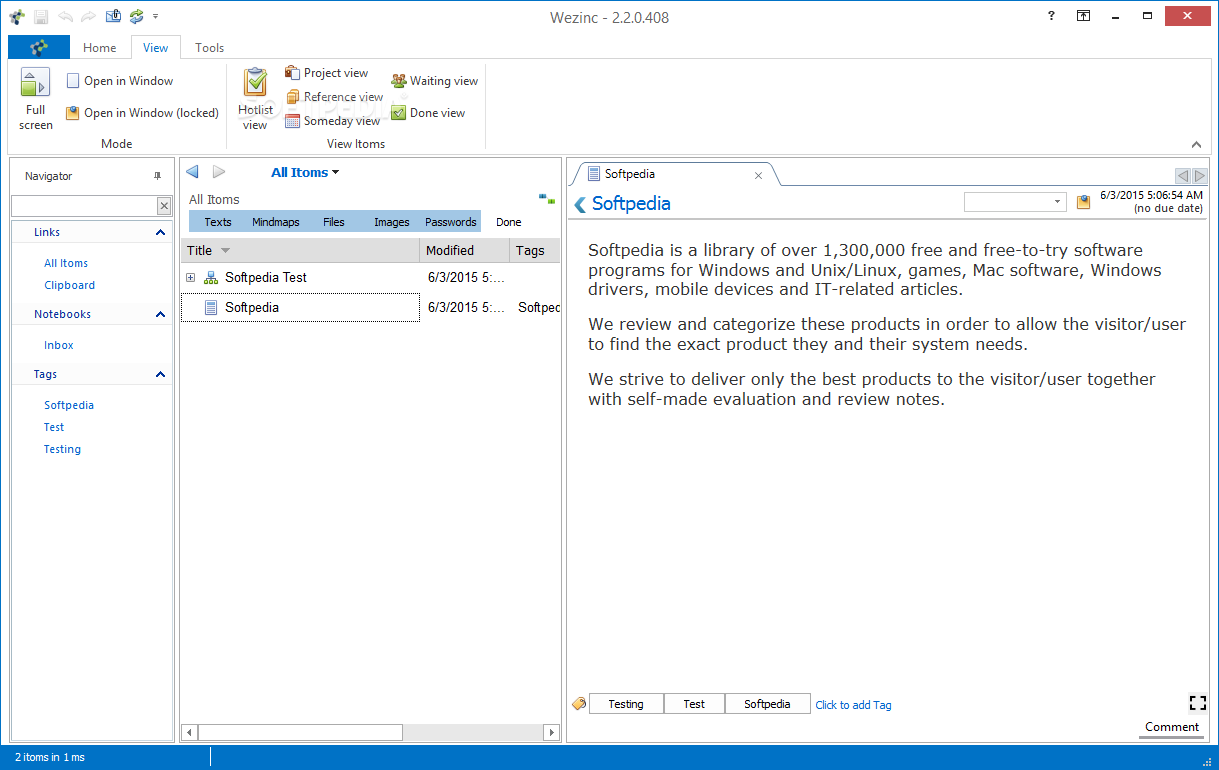The height and width of the screenshot is (770, 1219).
Task: Sort by the Modified column header
Action: [464, 250]
